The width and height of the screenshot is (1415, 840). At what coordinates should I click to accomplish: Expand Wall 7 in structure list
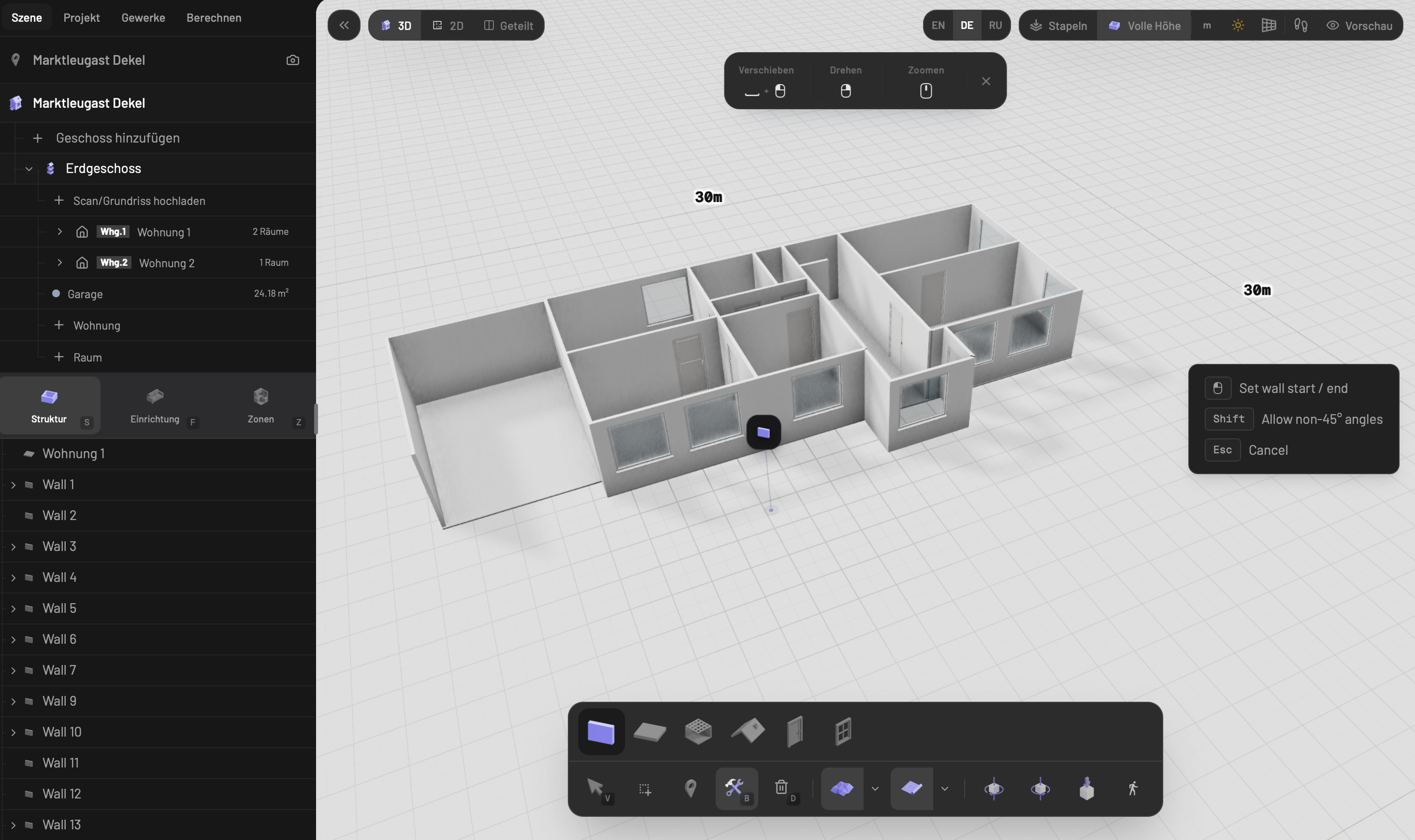13,671
